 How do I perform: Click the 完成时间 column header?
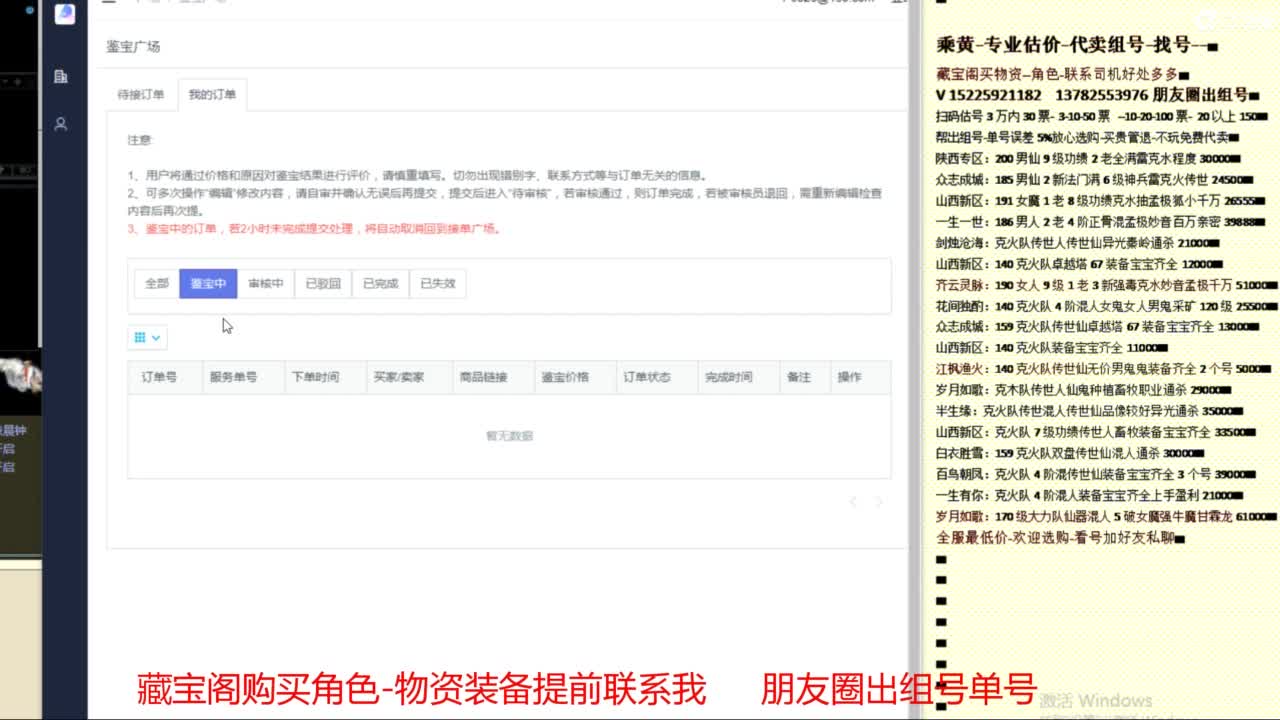tap(729, 377)
